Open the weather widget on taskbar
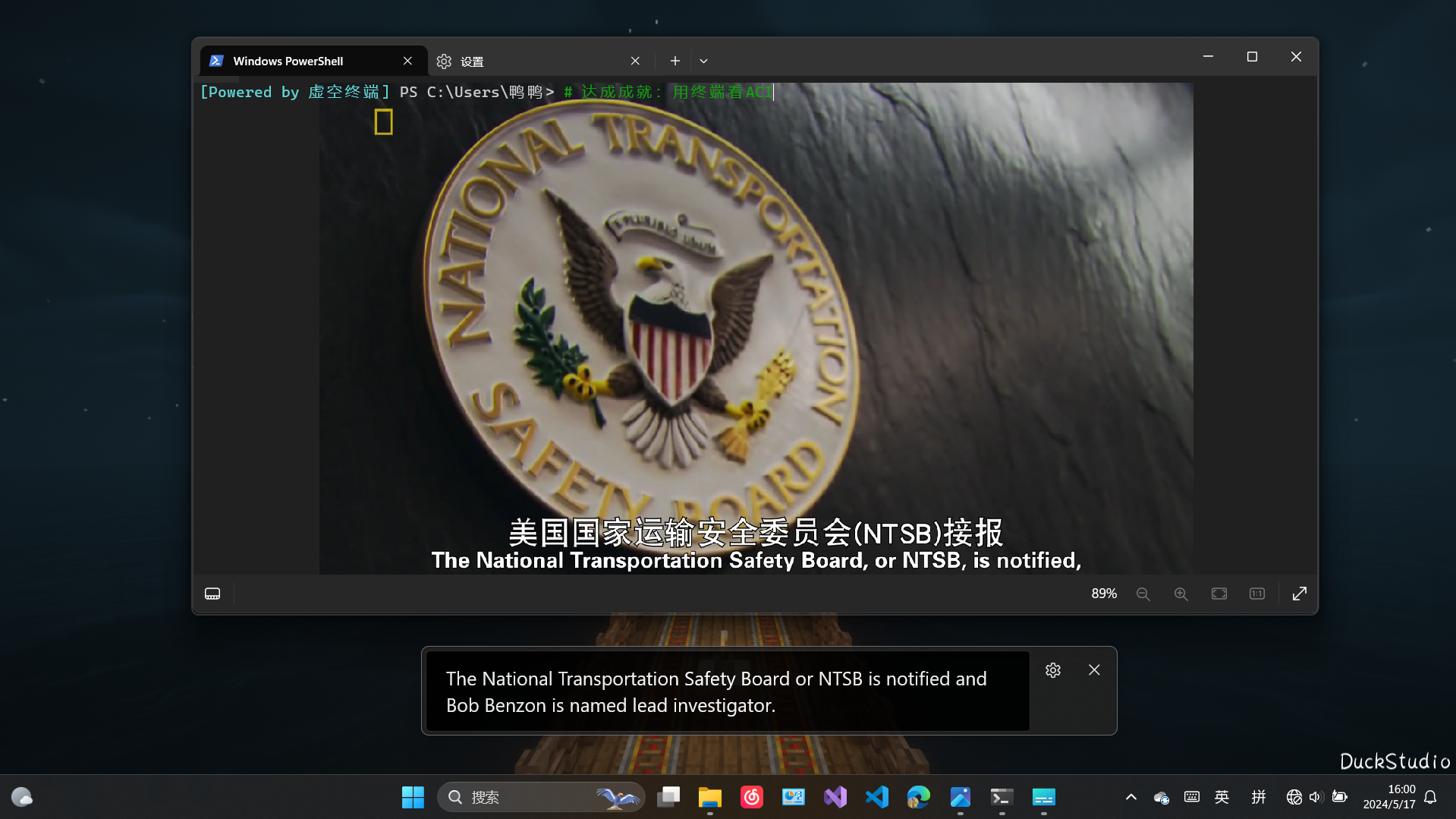1456x819 pixels. click(x=22, y=797)
